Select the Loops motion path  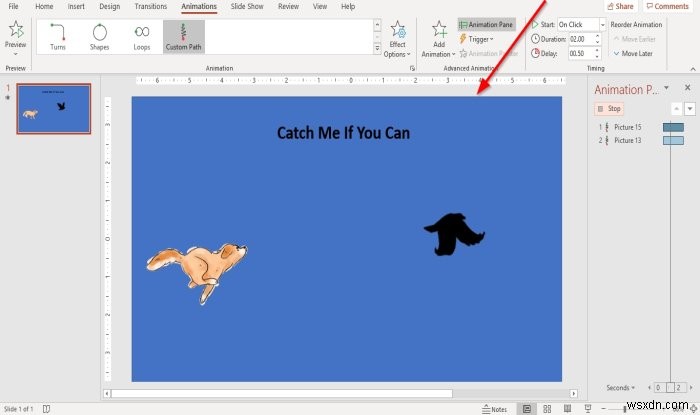[x=142, y=37]
